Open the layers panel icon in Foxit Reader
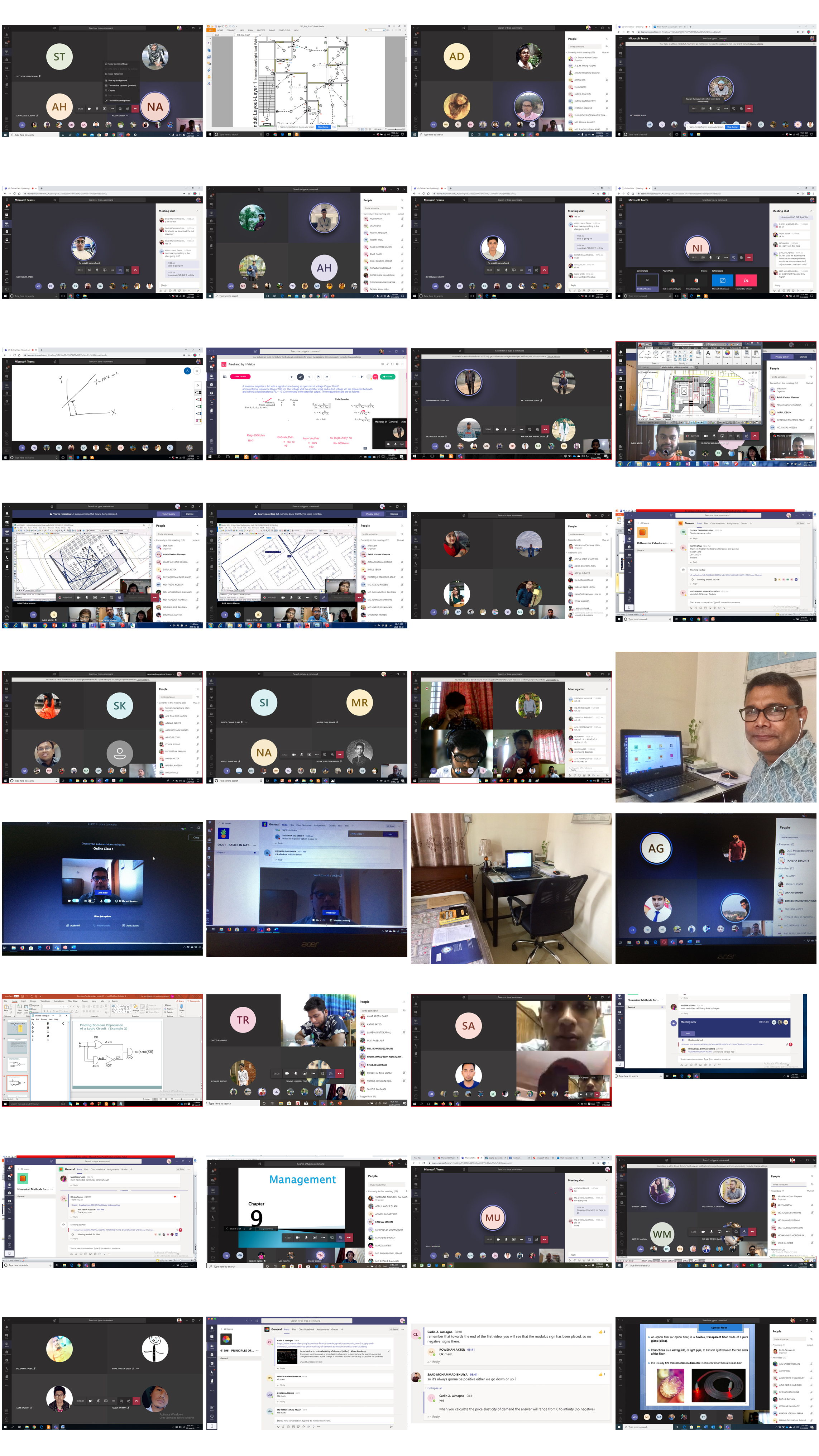Screen dimensions: 819x1456 [x=209, y=57]
